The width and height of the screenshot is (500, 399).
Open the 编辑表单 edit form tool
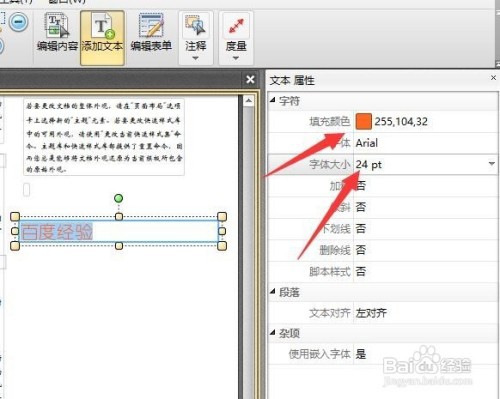(151, 33)
